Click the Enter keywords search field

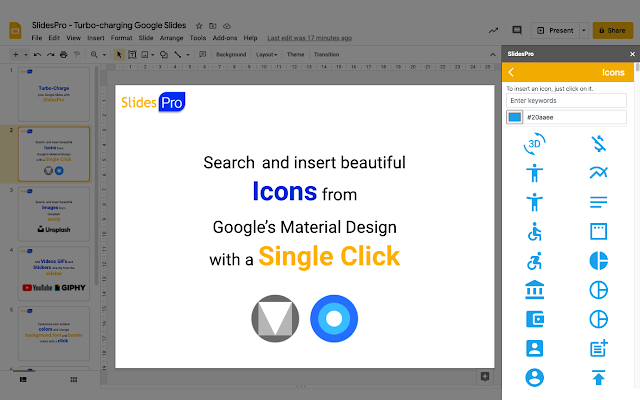pyautogui.click(x=566, y=100)
